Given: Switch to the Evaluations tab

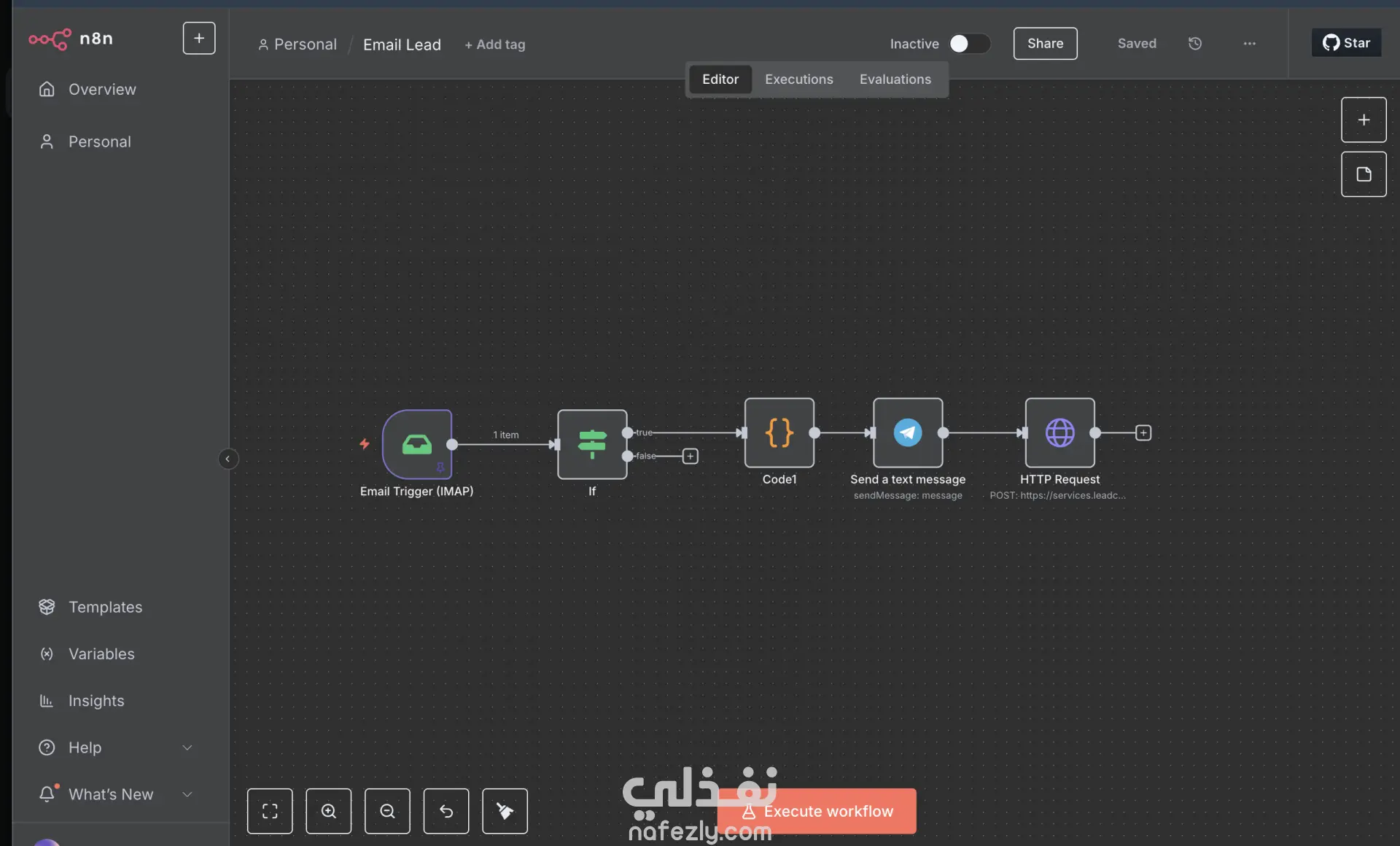Looking at the screenshot, I should 895,79.
